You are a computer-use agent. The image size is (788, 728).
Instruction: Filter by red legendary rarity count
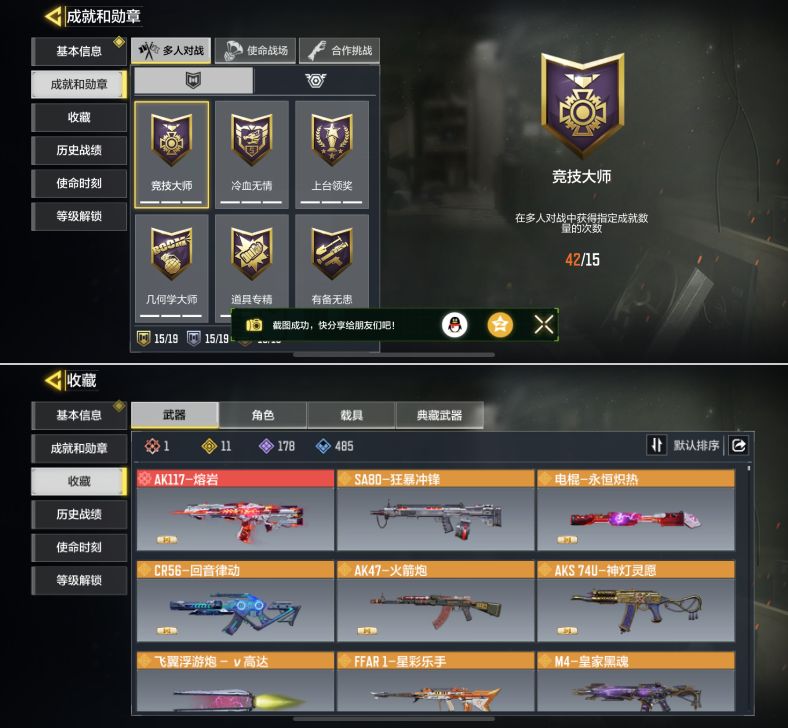(157, 446)
